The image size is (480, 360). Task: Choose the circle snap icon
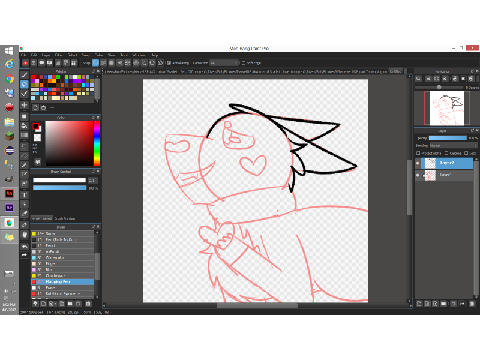[x=136, y=63]
